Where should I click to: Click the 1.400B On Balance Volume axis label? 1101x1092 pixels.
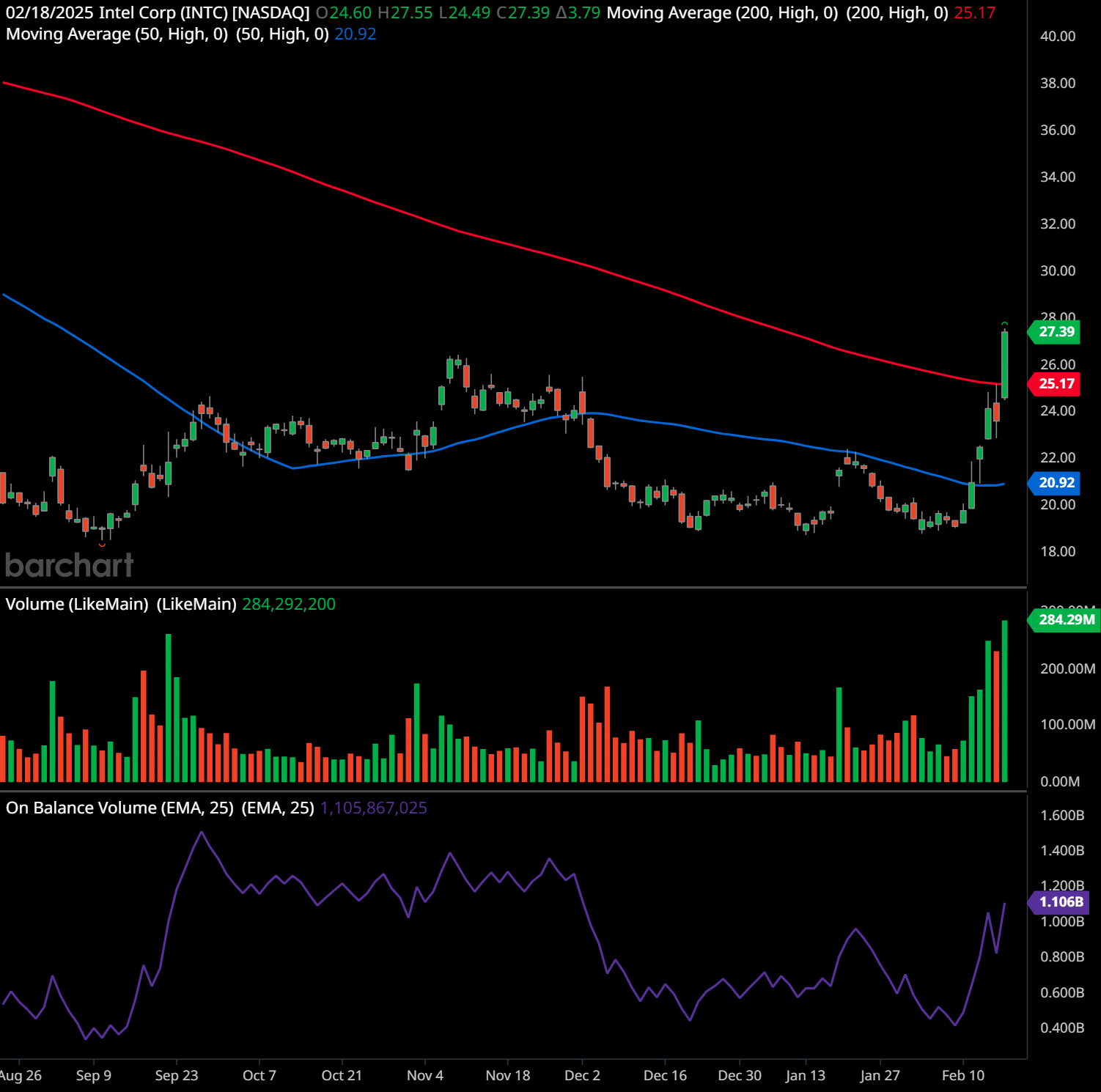(x=1062, y=851)
